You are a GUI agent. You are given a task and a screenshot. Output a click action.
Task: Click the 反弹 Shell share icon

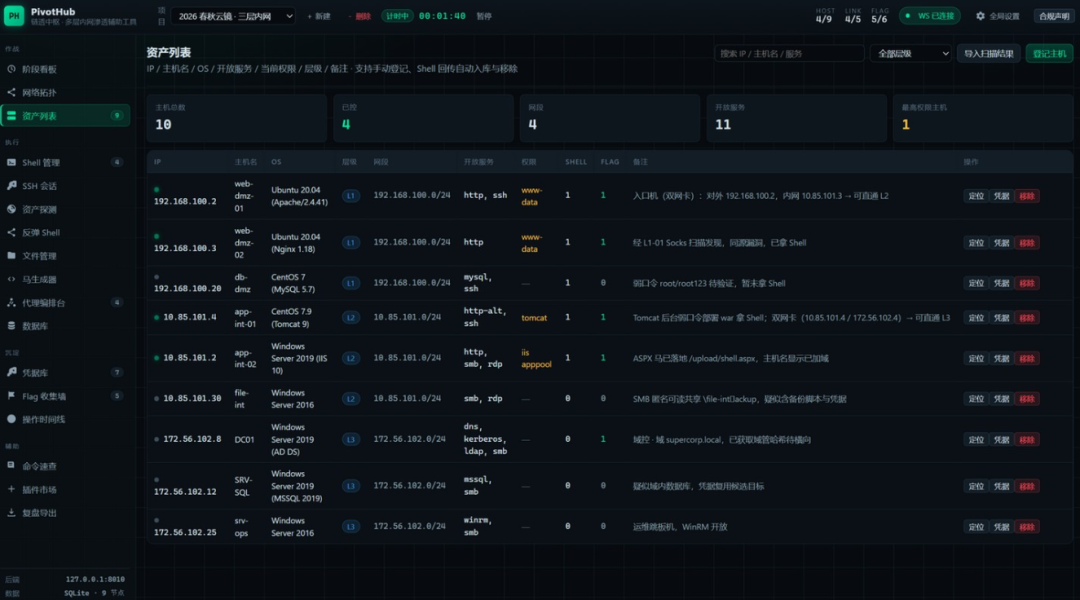[11, 233]
